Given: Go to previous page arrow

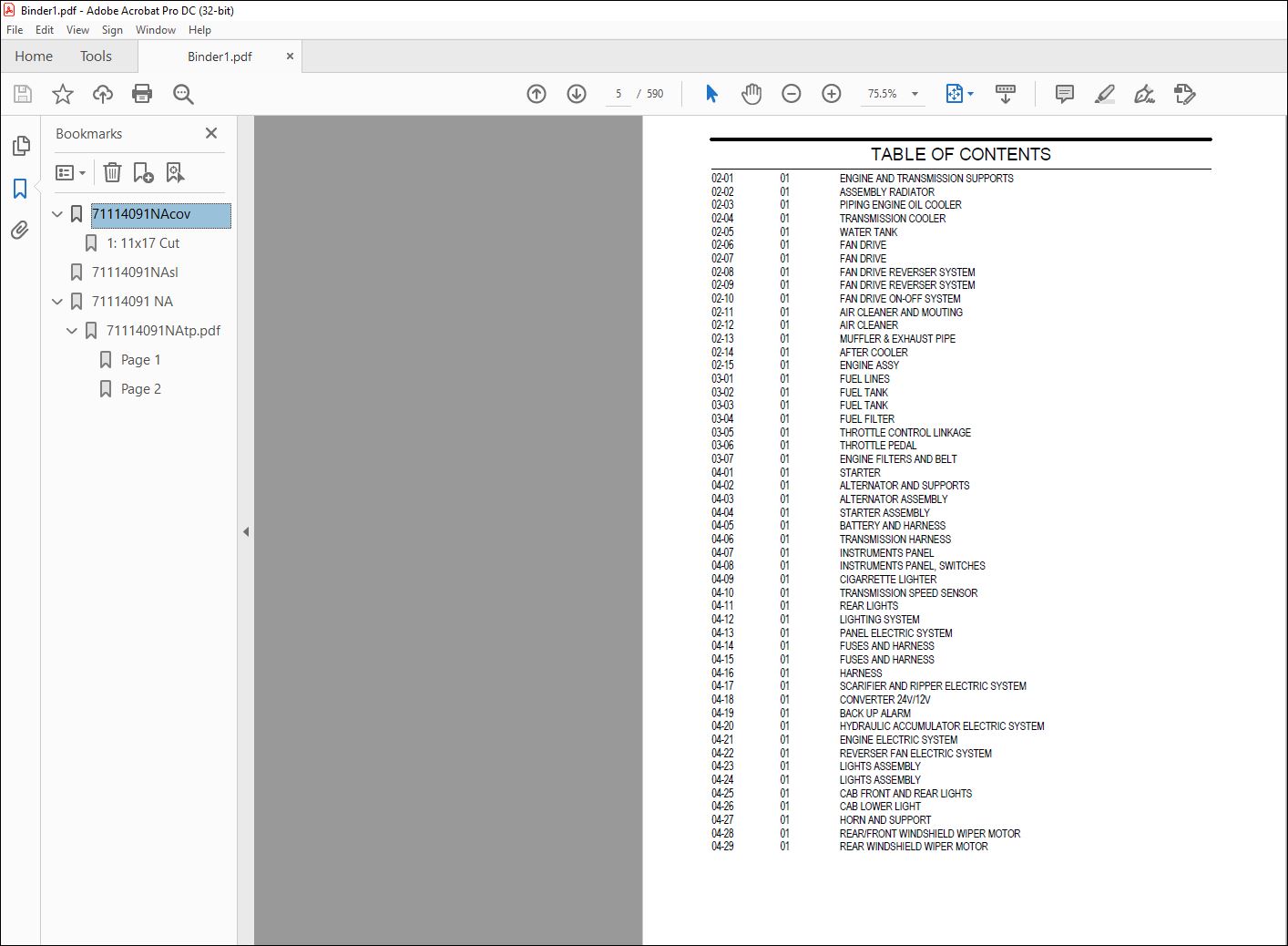Looking at the screenshot, I should pyautogui.click(x=537, y=94).
